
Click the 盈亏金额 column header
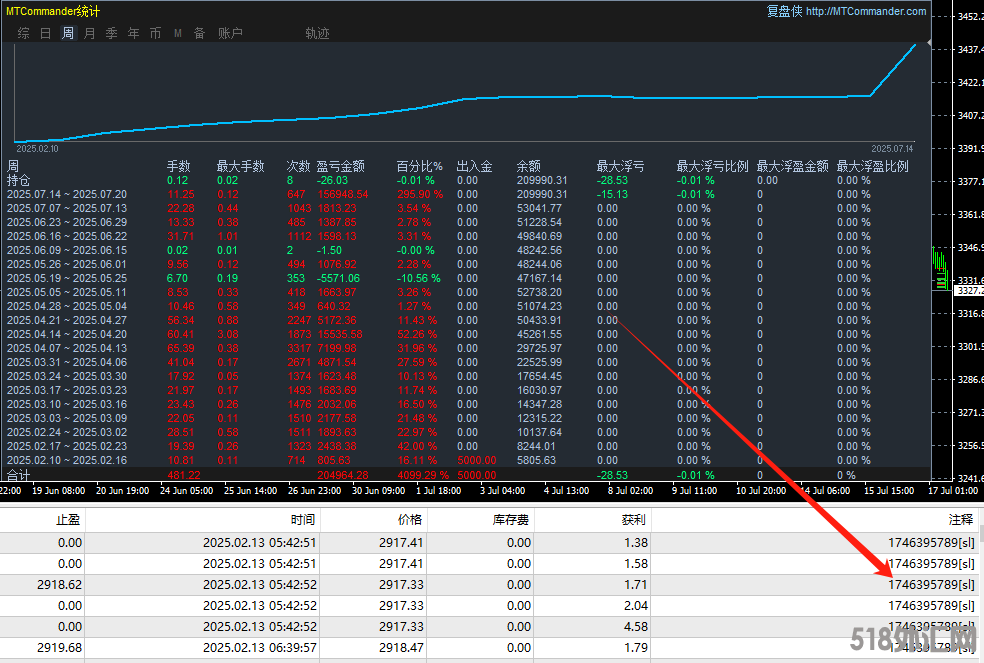pyautogui.click(x=340, y=166)
